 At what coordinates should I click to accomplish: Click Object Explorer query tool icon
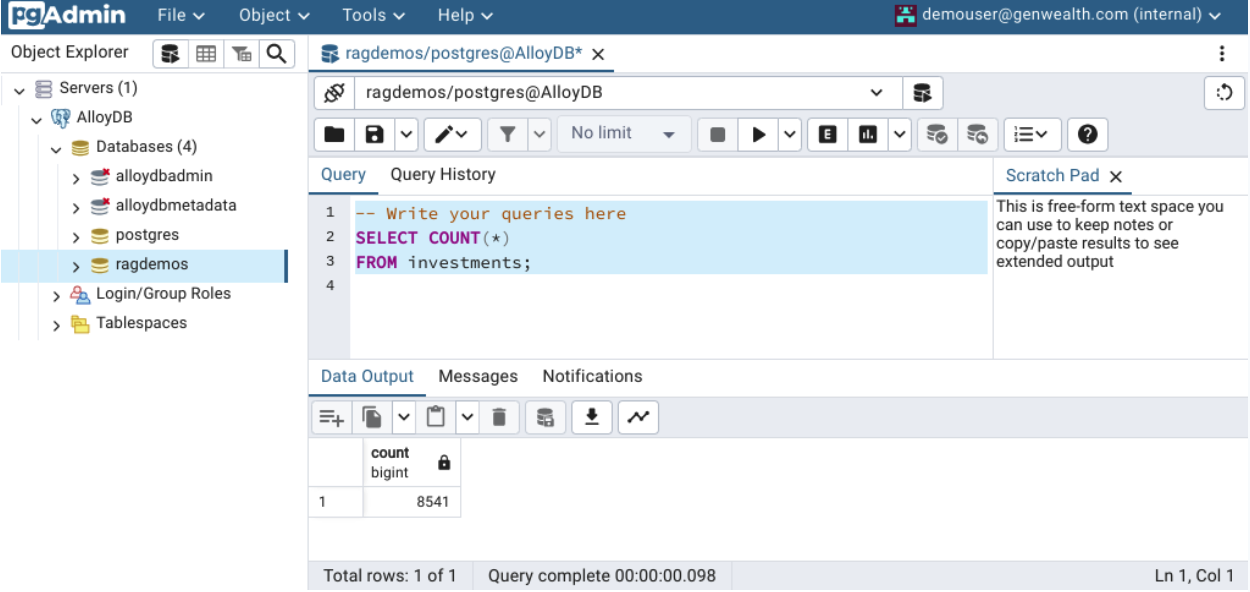pos(171,53)
